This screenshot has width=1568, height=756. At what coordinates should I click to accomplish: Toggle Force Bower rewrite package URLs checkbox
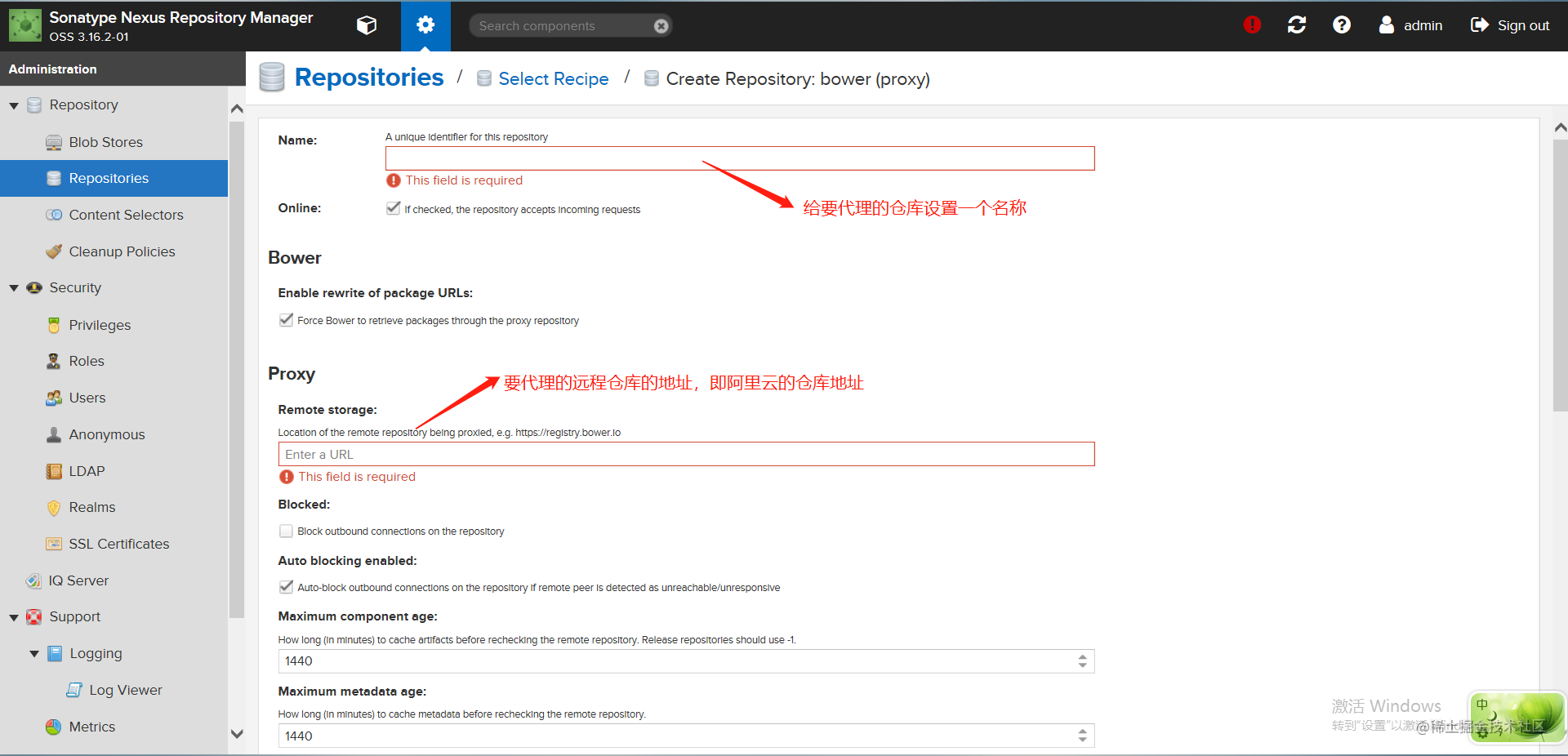point(286,320)
